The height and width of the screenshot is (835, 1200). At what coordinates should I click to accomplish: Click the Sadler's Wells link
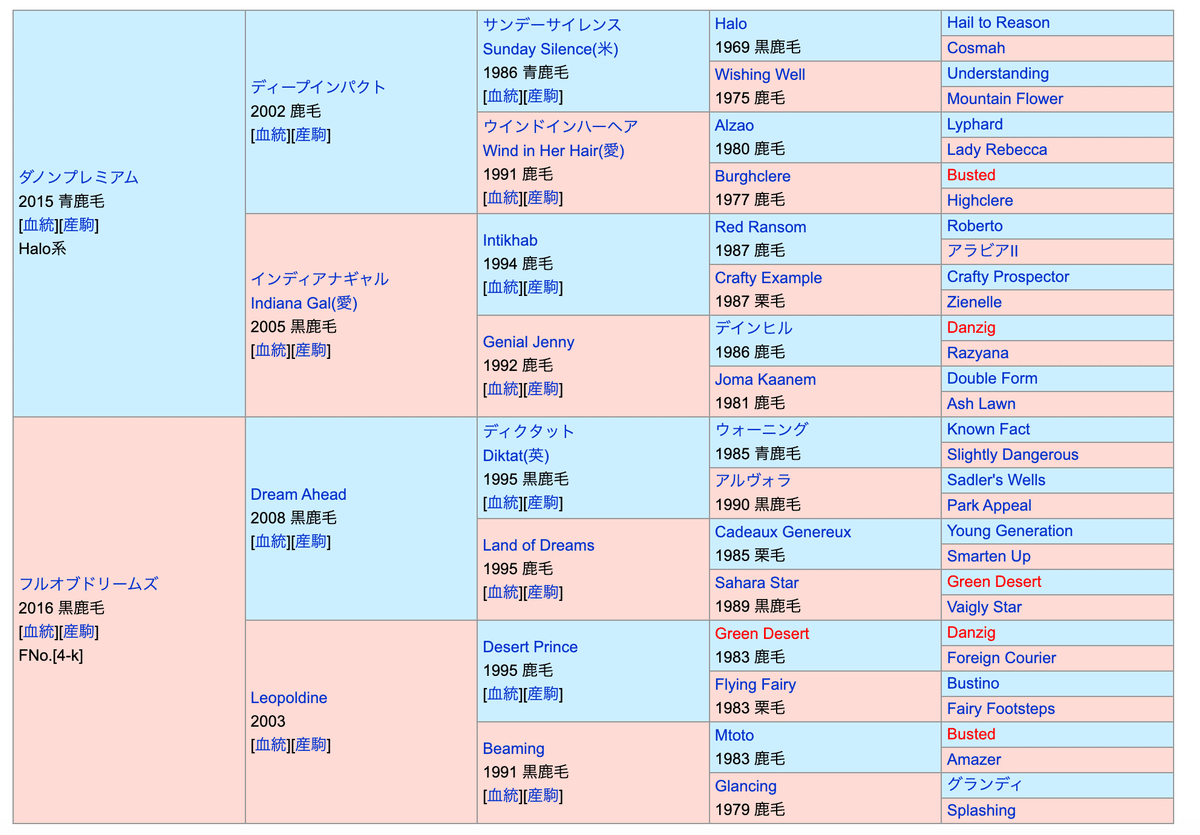point(996,480)
